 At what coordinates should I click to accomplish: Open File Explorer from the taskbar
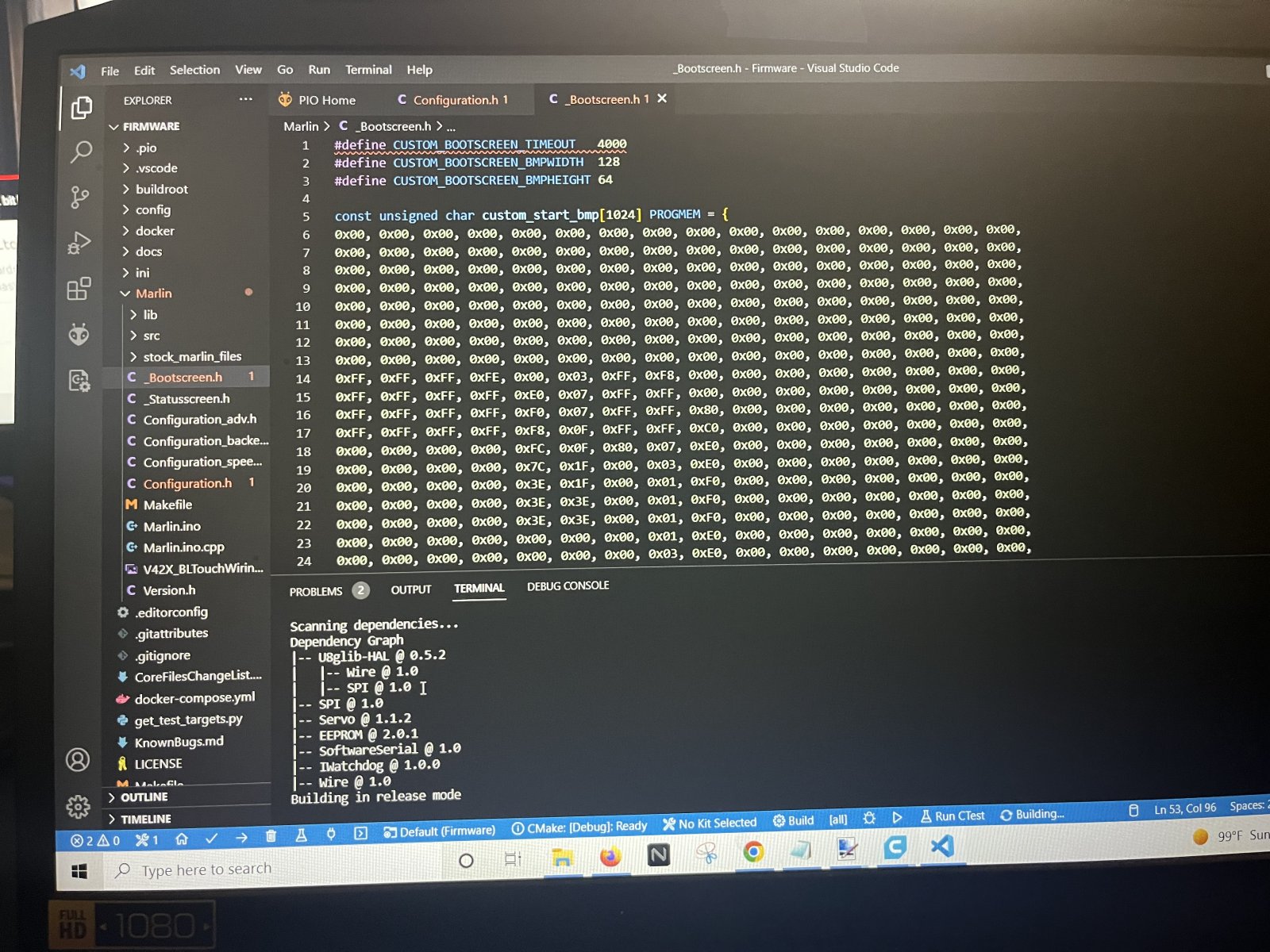562,858
